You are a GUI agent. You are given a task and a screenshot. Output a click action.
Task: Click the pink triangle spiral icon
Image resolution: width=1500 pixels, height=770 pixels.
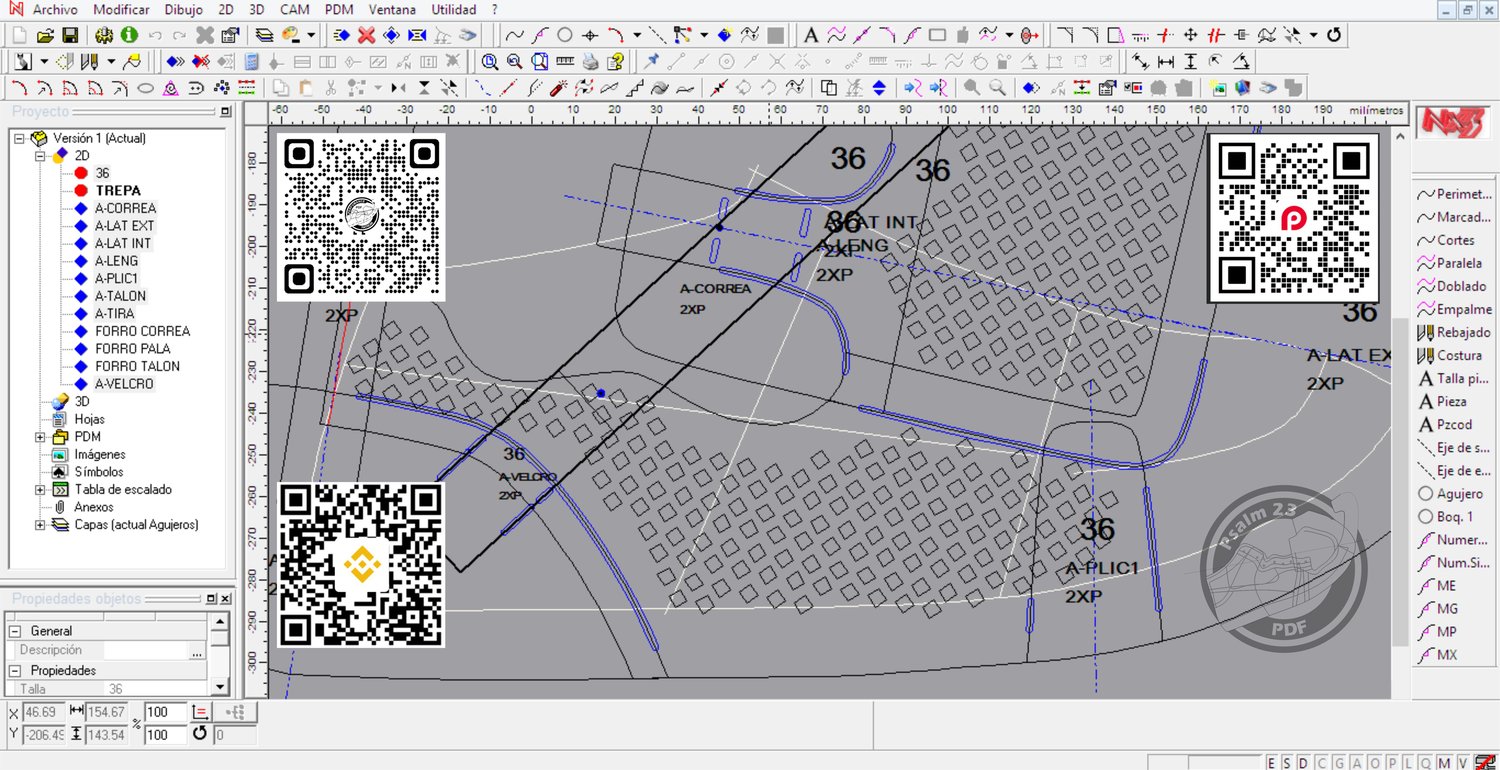pos(170,88)
